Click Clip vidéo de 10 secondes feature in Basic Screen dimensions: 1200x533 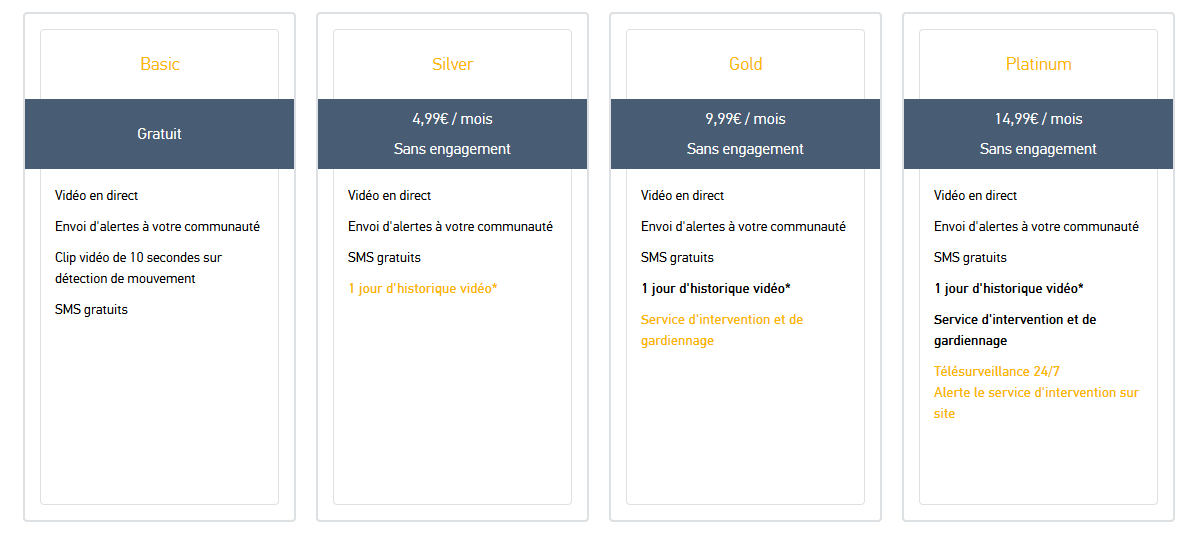pos(138,268)
